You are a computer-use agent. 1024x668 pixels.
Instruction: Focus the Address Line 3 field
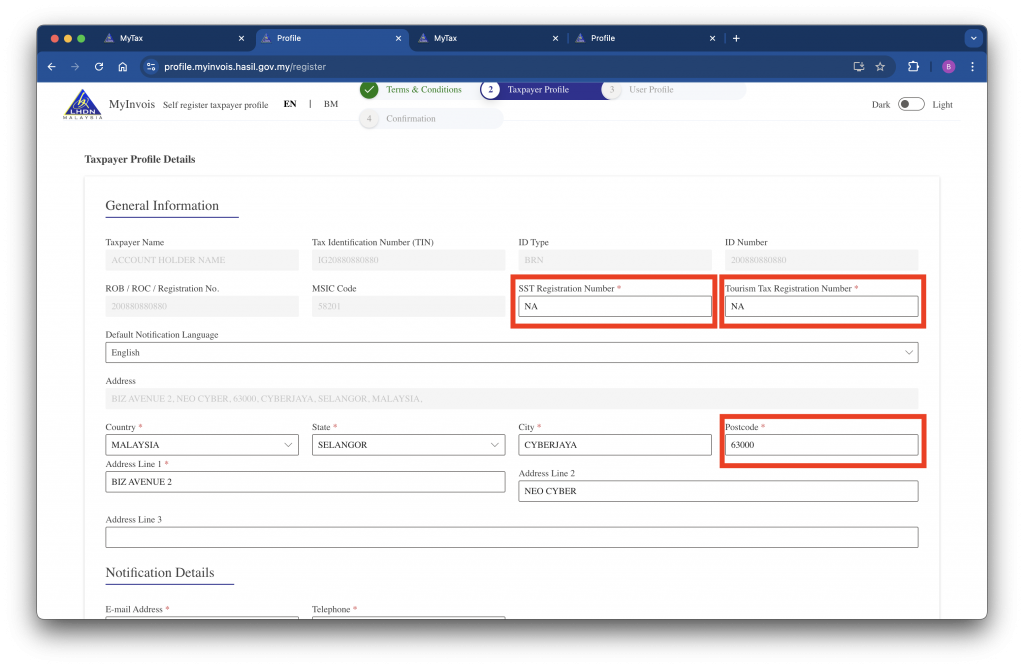click(511, 538)
